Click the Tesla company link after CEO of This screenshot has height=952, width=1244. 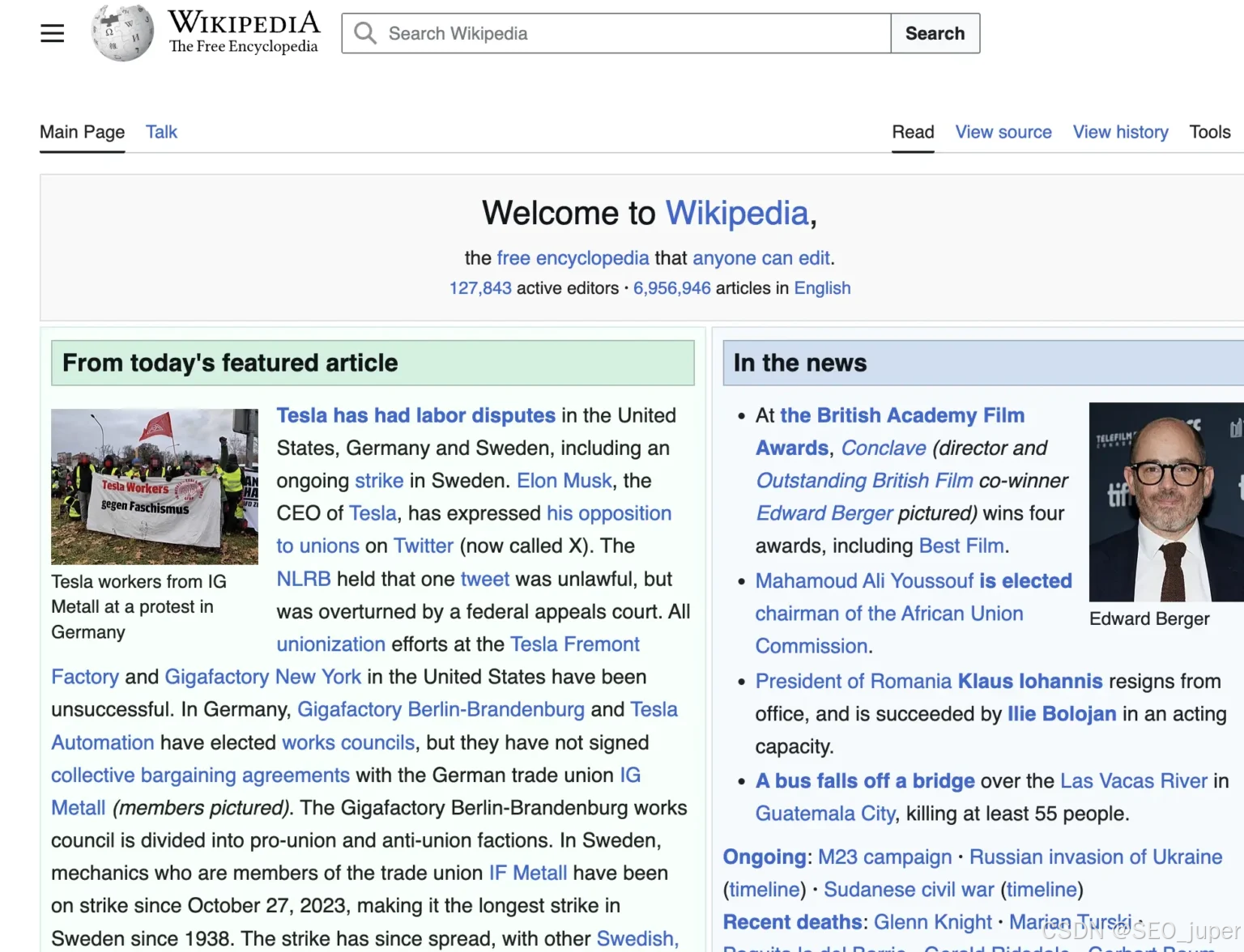coord(373,513)
